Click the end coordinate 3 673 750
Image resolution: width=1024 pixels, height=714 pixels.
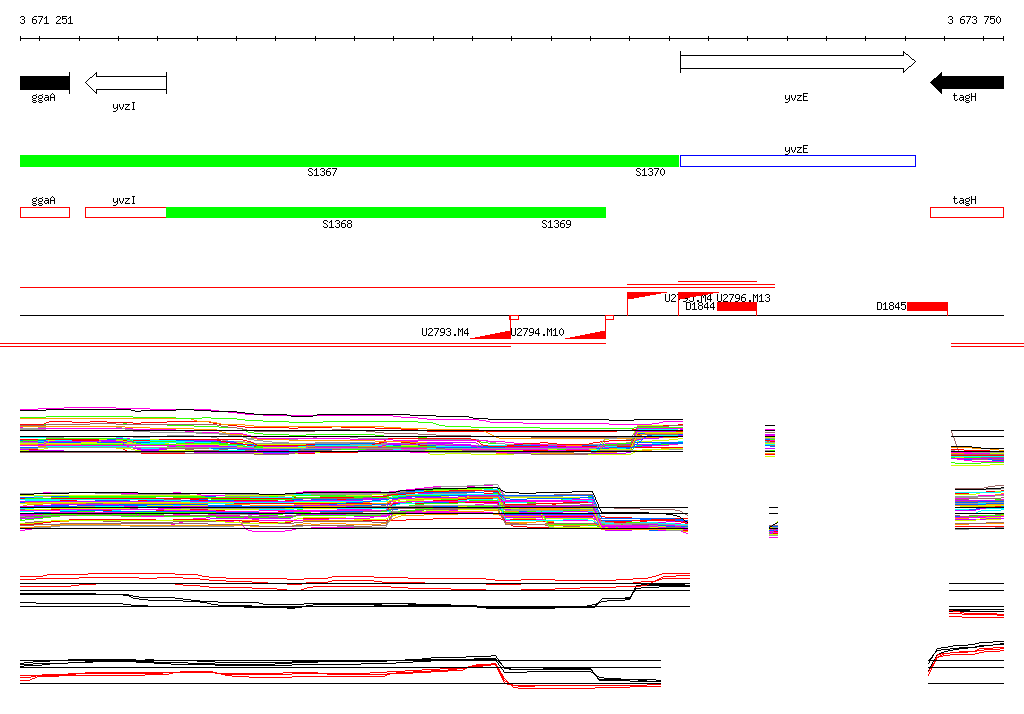974,20
